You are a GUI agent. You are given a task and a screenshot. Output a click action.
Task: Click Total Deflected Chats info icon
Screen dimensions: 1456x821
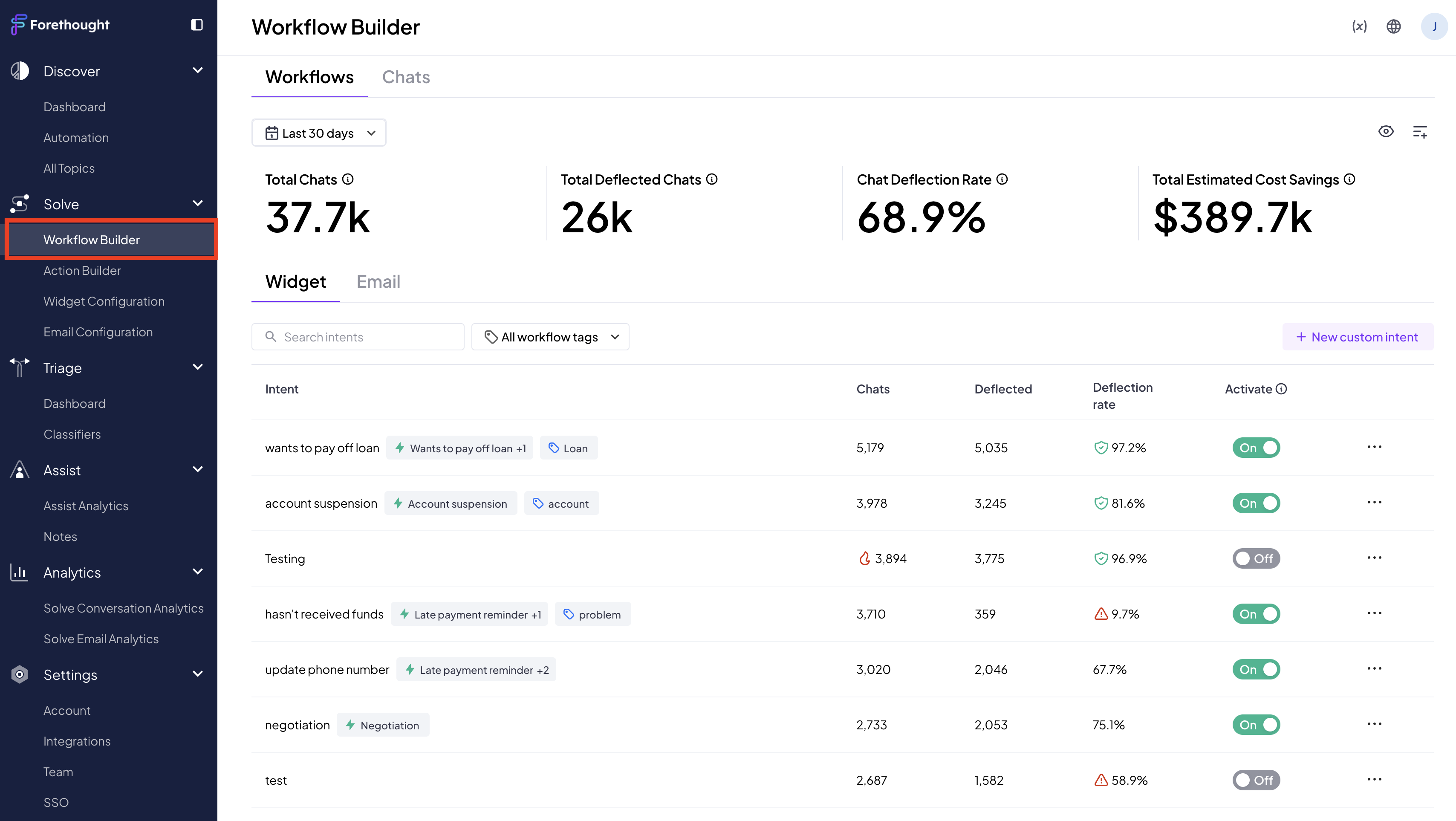712,179
